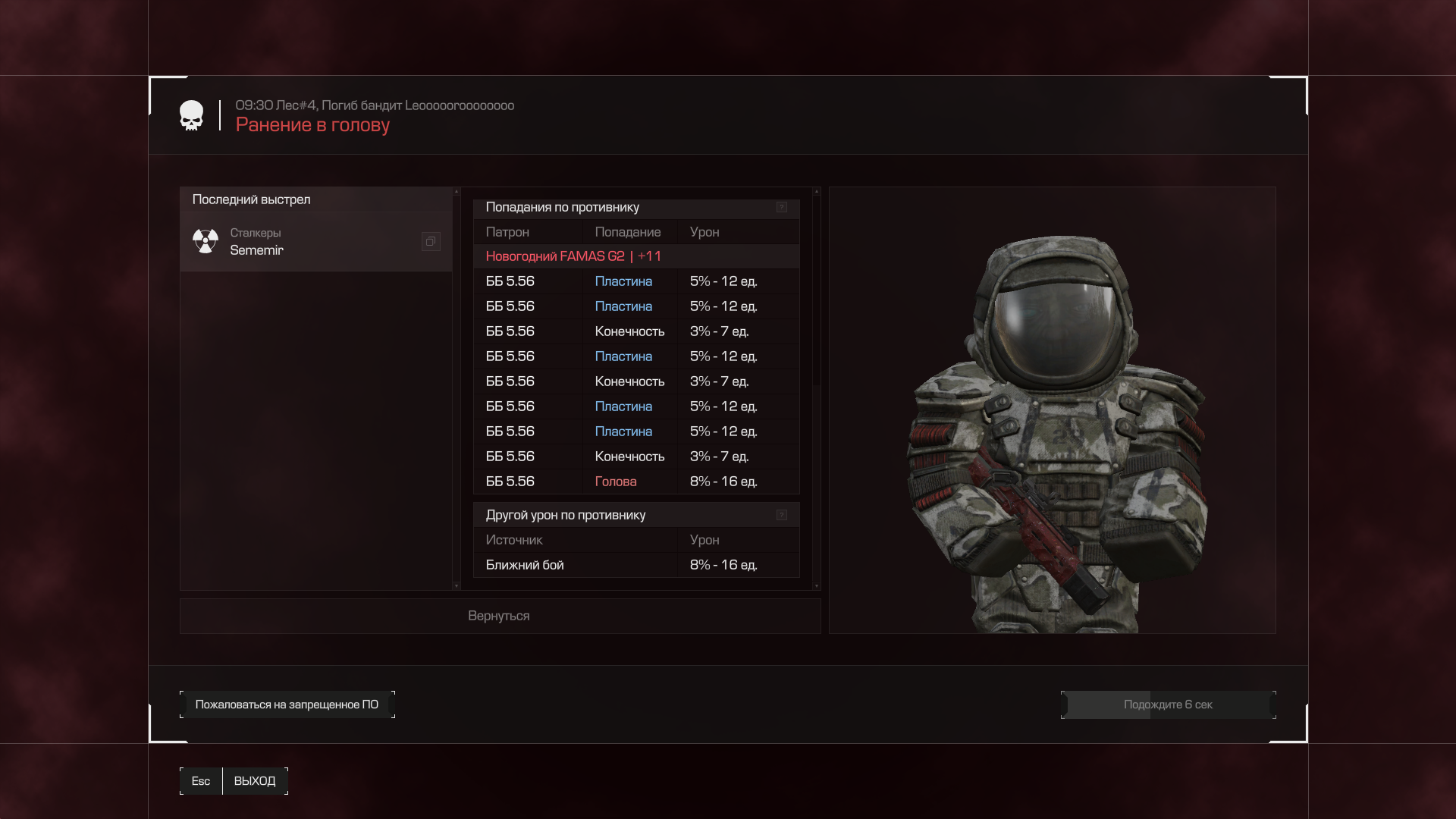
Task: Click the '8% - 16 ед.' head damage value
Action: [723, 482]
